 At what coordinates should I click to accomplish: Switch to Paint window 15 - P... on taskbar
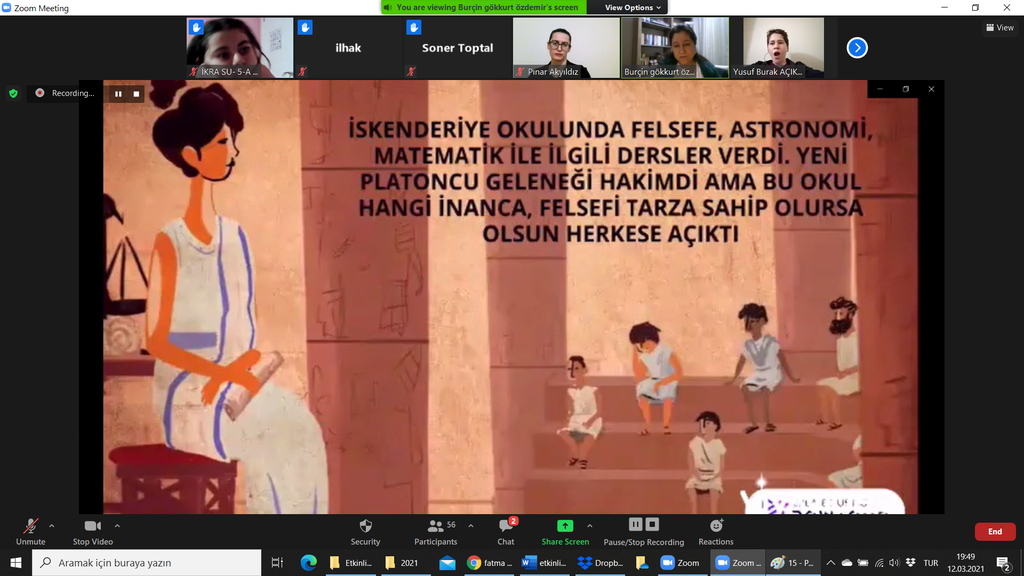tap(792, 562)
